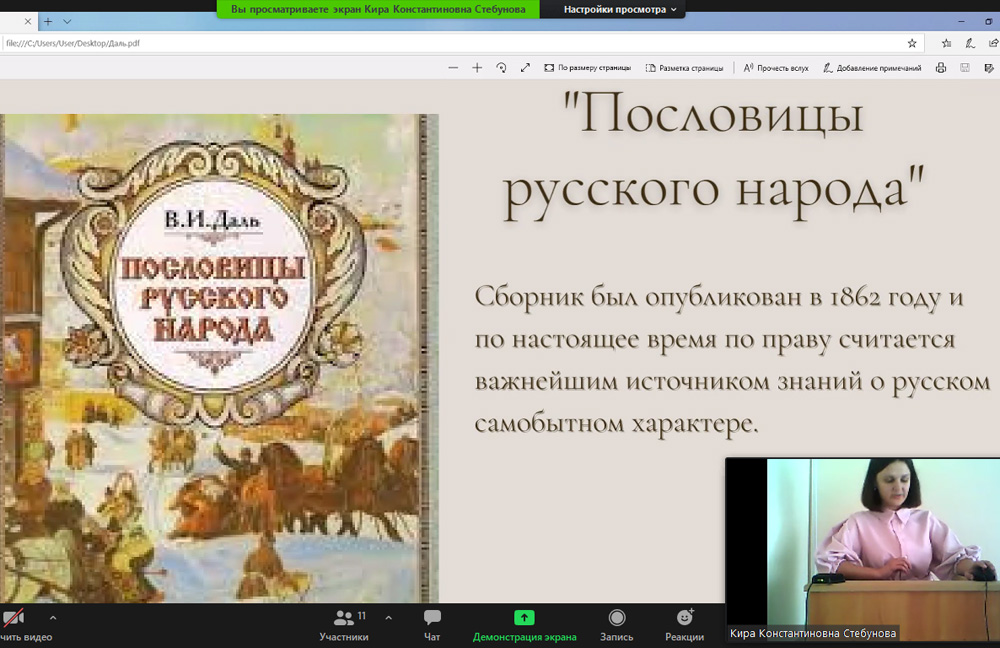Expand video options arrow next to camera
Viewport: 1000px width, 648px height.
coord(53,618)
